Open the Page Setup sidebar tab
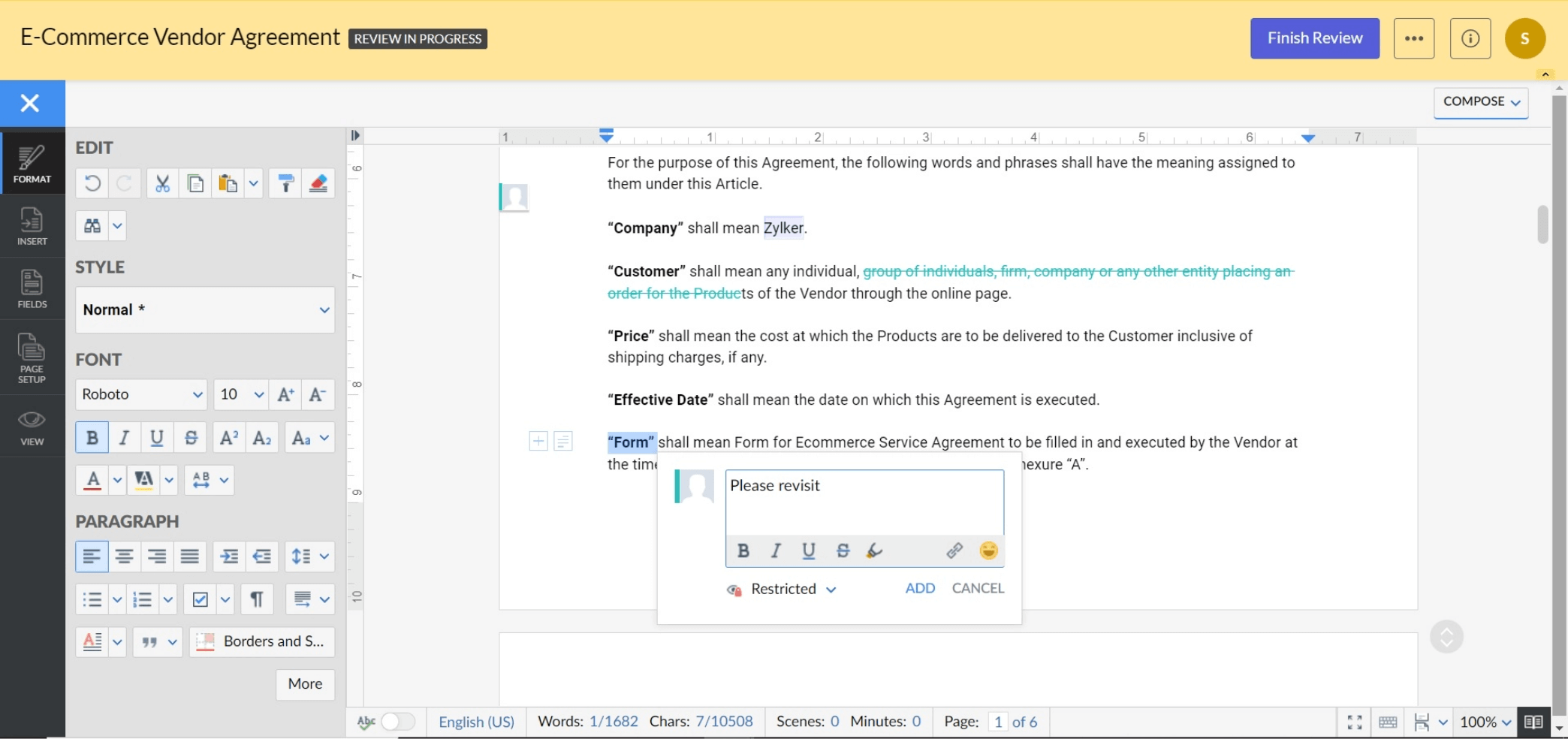1568x739 pixels. [32, 358]
